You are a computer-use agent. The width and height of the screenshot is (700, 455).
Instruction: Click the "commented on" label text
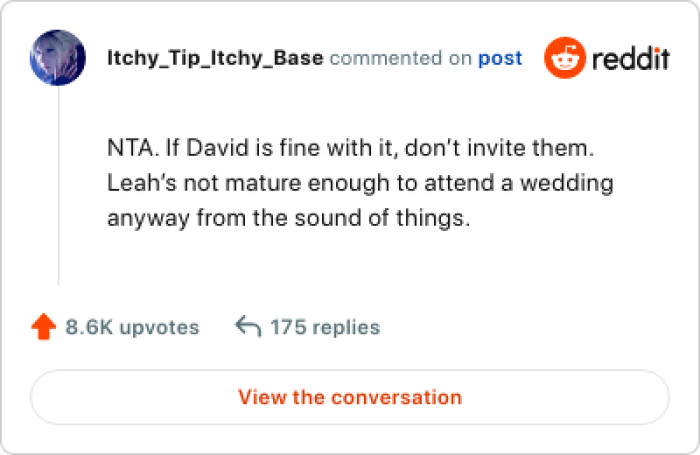400,58
